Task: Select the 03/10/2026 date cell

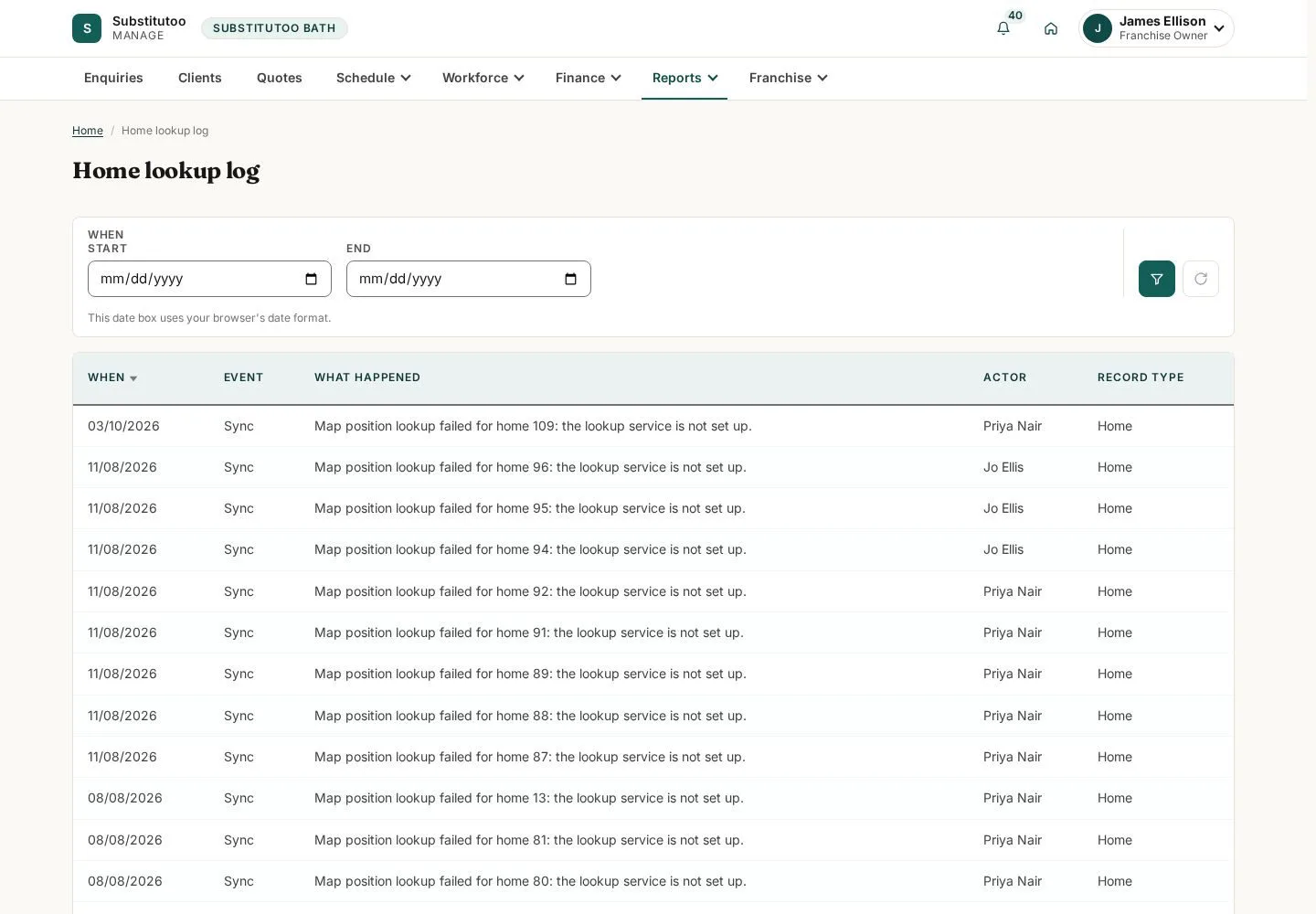Action: click(123, 426)
